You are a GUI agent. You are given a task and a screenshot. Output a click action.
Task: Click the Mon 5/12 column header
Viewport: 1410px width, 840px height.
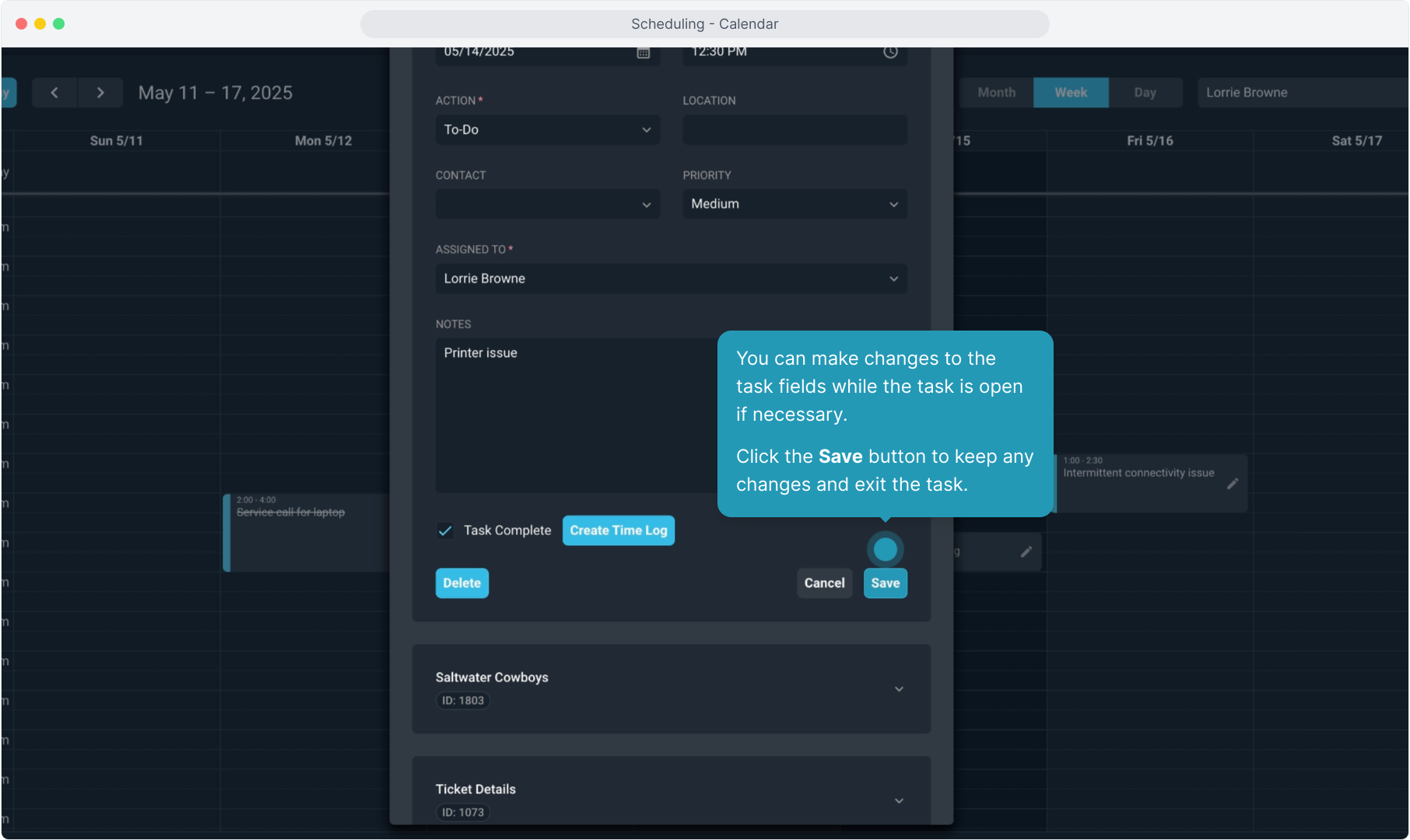[324, 141]
